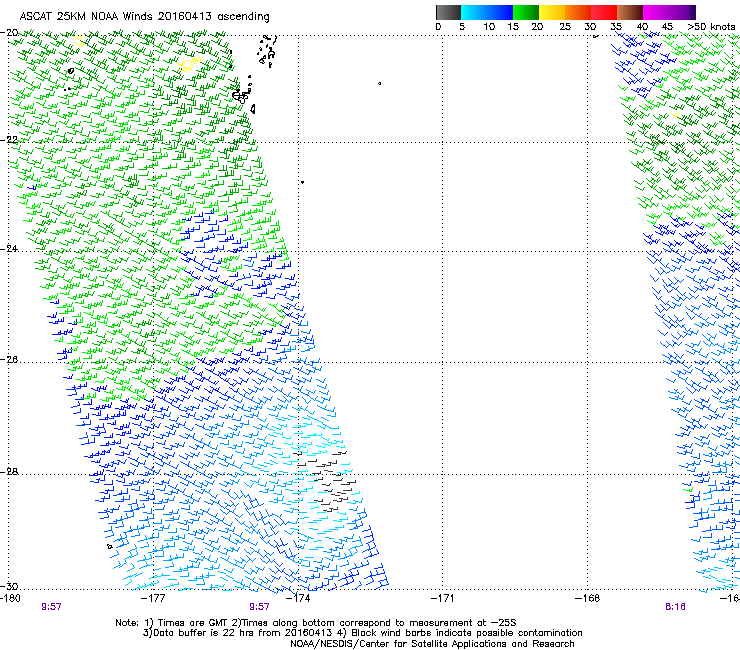Click the '-168' longitude axis label
Image resolution: width=740 pixels, height=650 pixels.
[587, 599]
